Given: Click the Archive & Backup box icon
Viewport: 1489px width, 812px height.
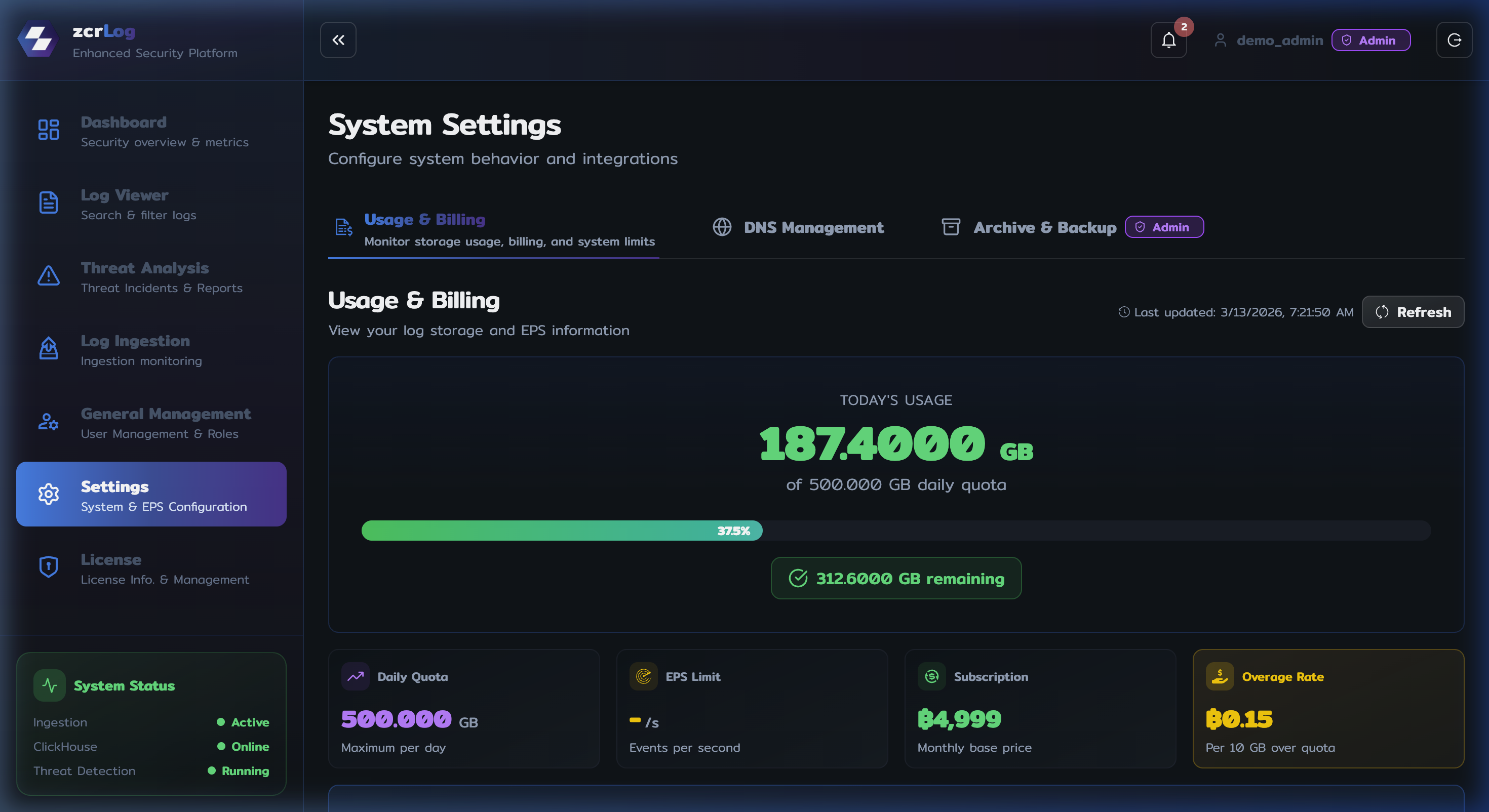Looking at the screenshot, I should pos(950,227).
